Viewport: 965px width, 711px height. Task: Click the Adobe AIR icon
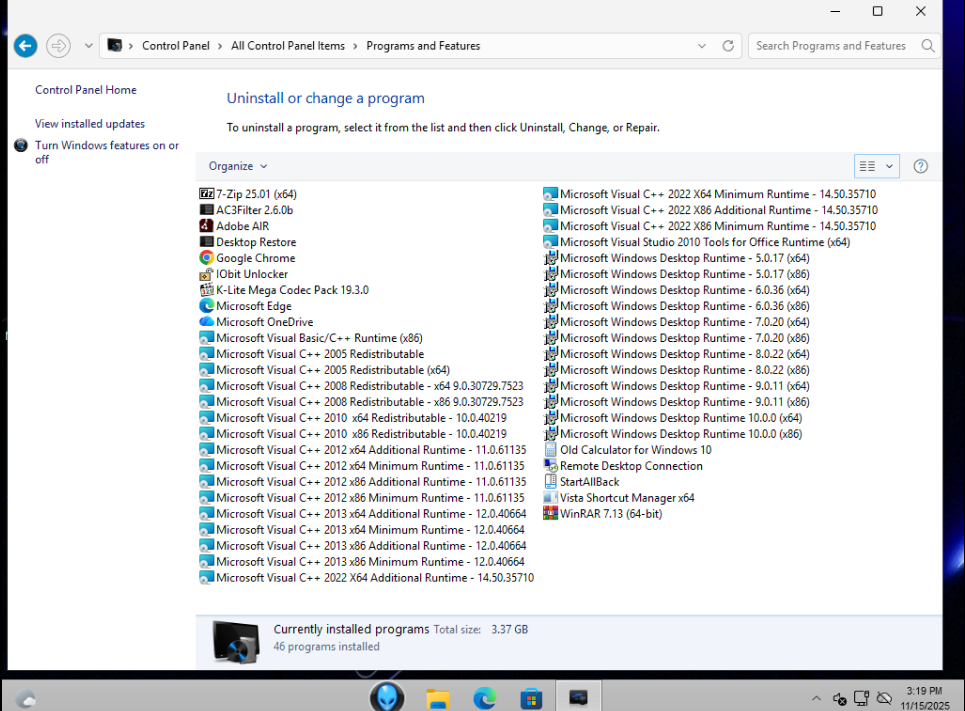coord(206,226)
